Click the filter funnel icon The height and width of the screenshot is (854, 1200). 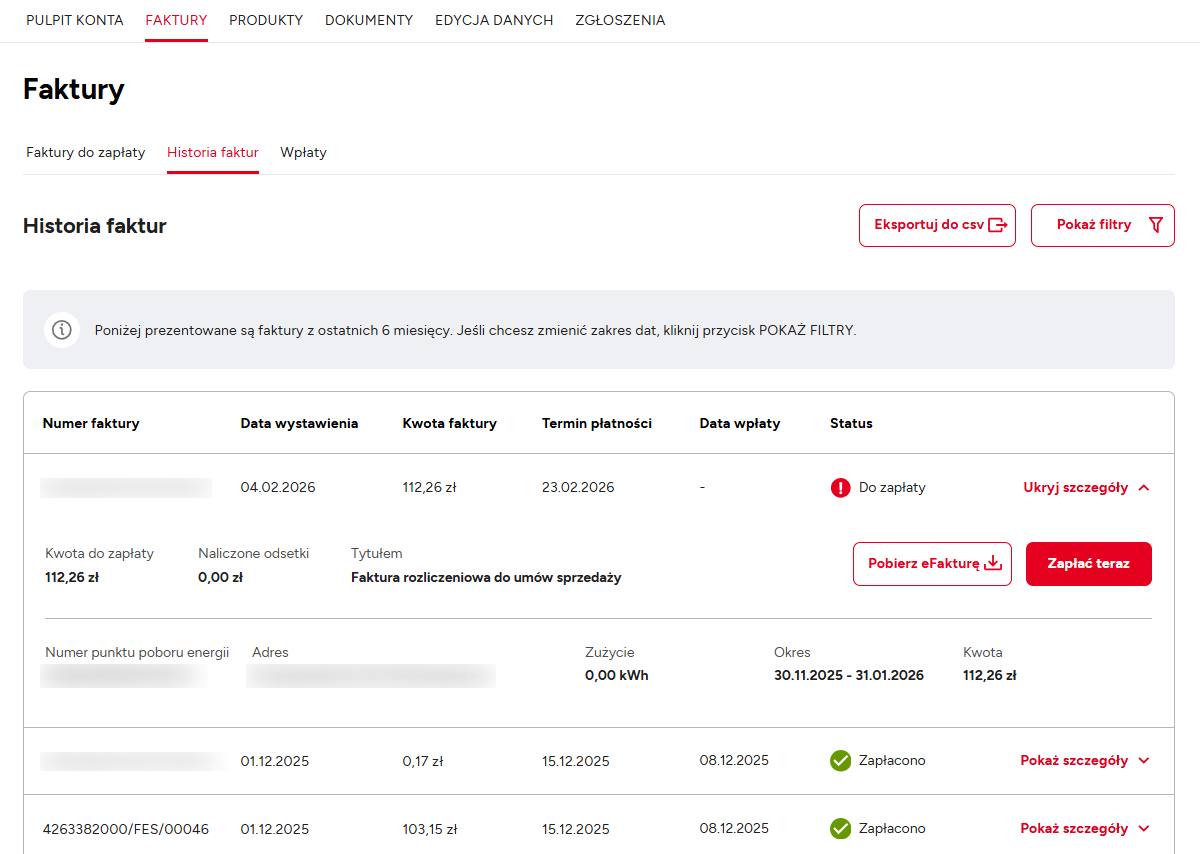point(1156,225)
